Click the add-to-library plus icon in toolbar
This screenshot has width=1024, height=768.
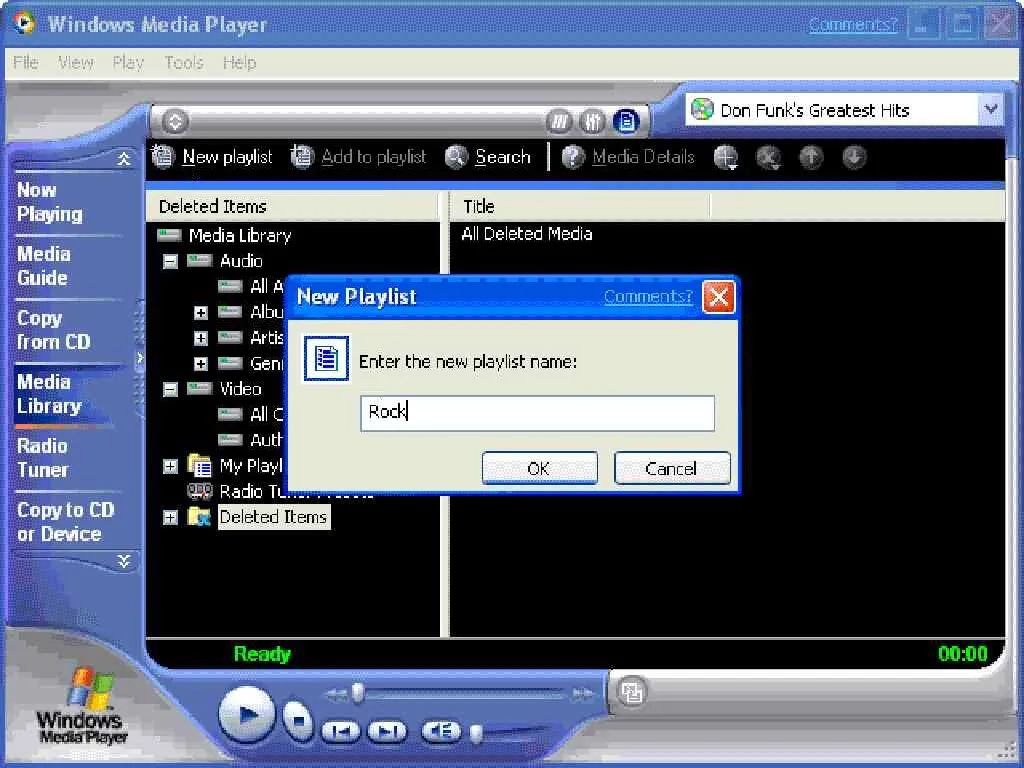click(x=726, y=157)
